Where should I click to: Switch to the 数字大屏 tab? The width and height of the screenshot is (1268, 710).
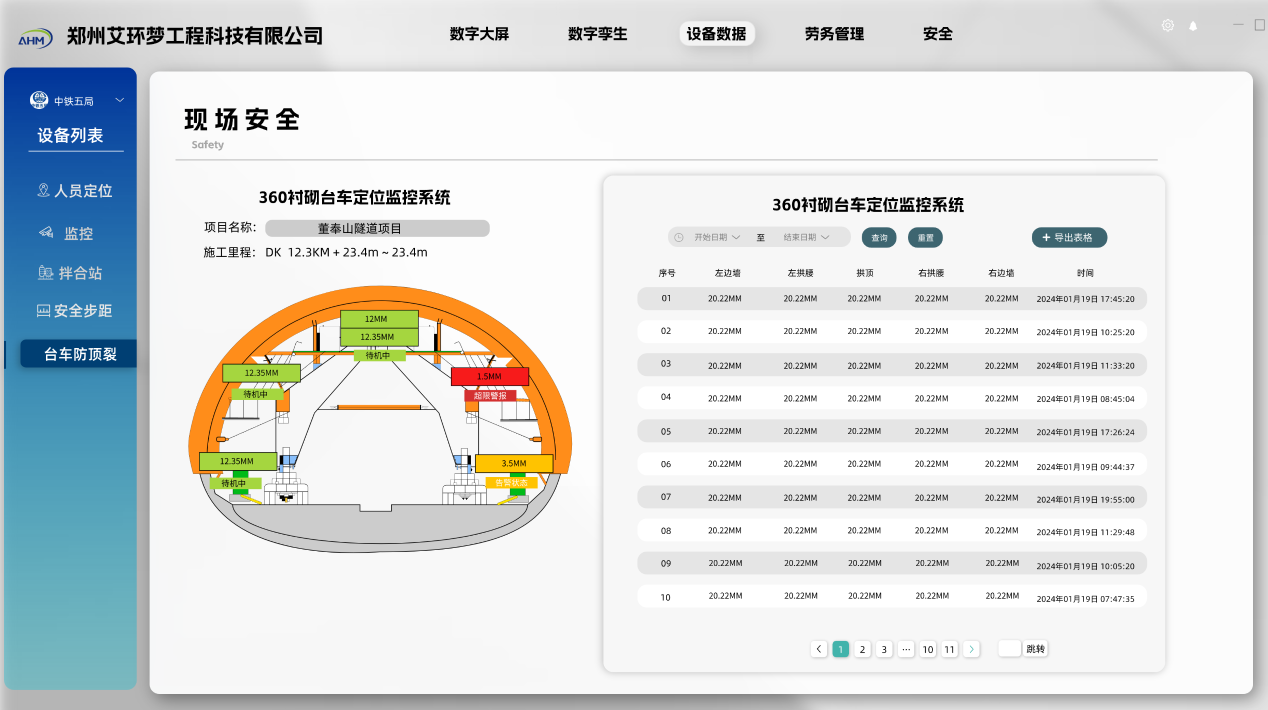(479, 34)
